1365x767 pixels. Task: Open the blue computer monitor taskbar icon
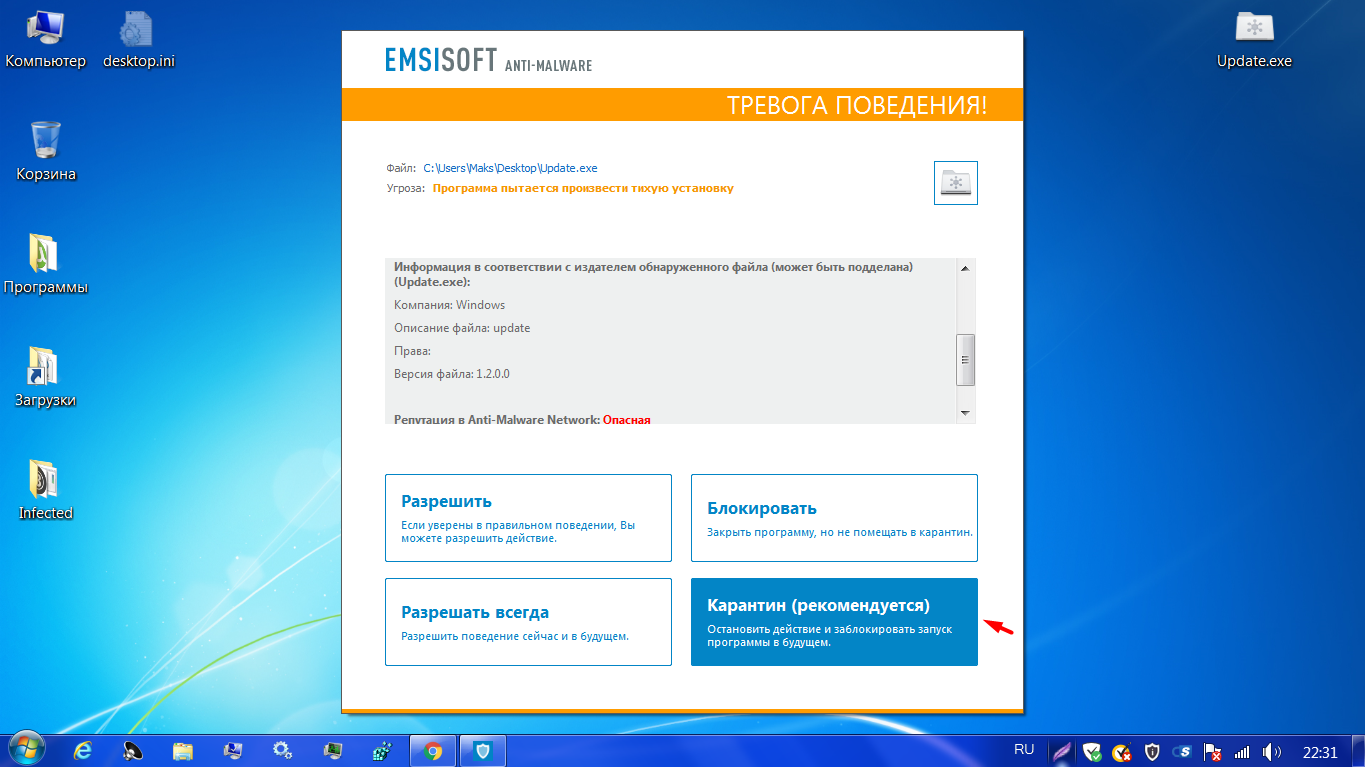(233, 750)
